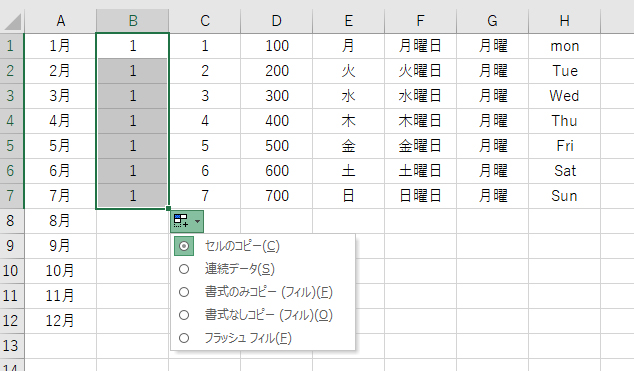The image size is (634, 371).
Task: Click cell containing Sun
Action: (x=564, y=196)
